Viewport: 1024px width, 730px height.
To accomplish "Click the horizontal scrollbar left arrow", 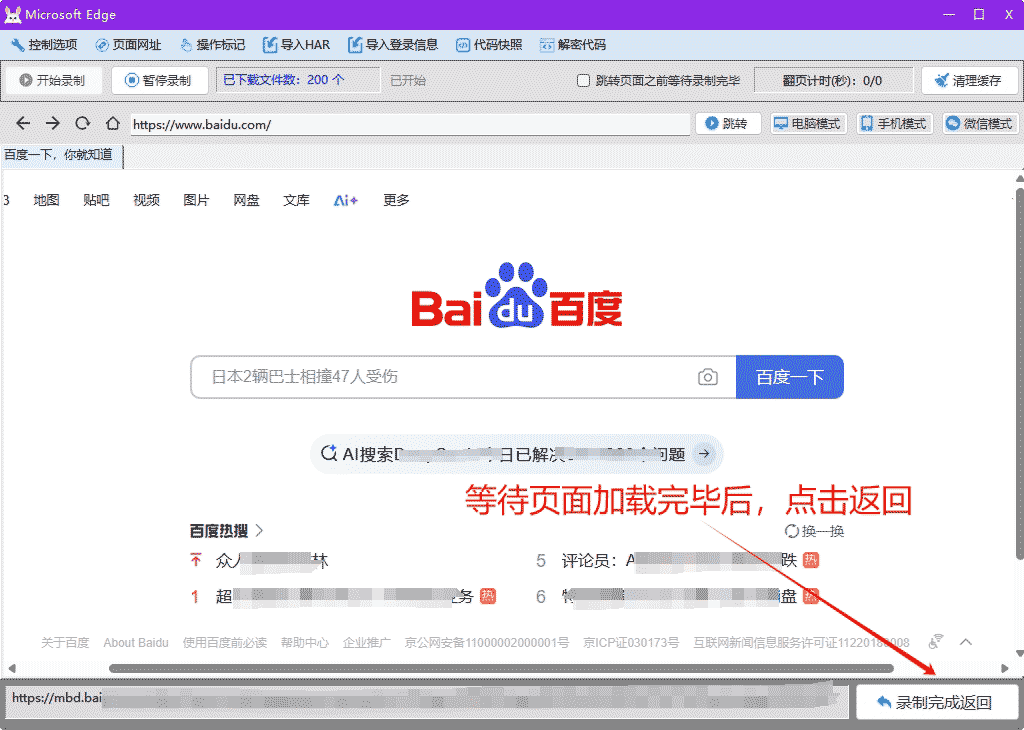I will point(11,668).
